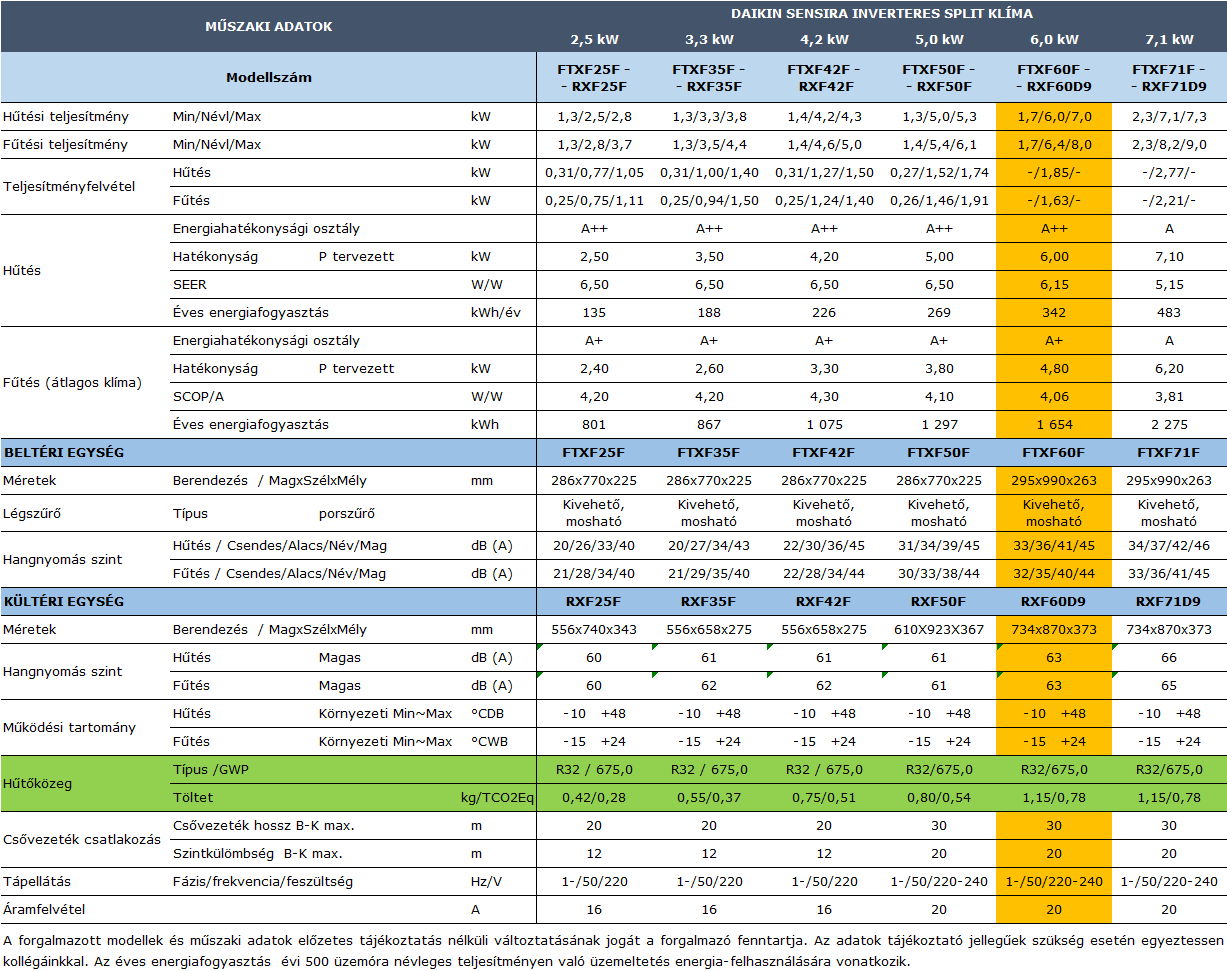Click SCOP value '4,06'

[1054, 396]
